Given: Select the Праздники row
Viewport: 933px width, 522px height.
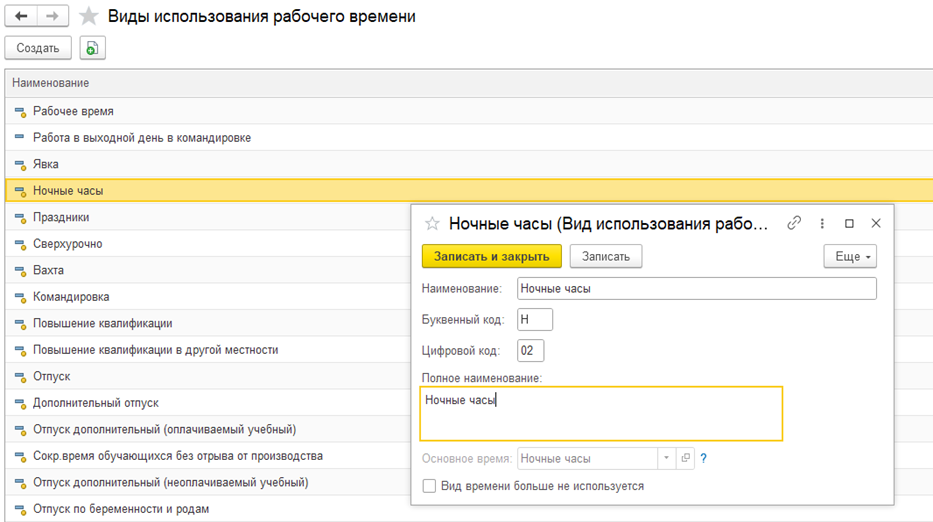Looking at the screenshot, I should 208,217.
